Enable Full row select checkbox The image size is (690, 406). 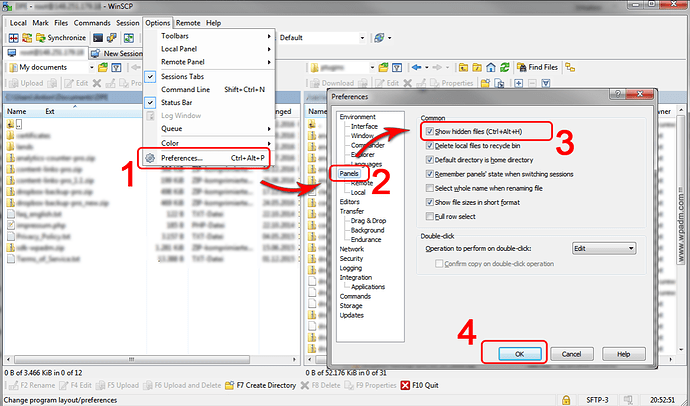click(430, 215)
